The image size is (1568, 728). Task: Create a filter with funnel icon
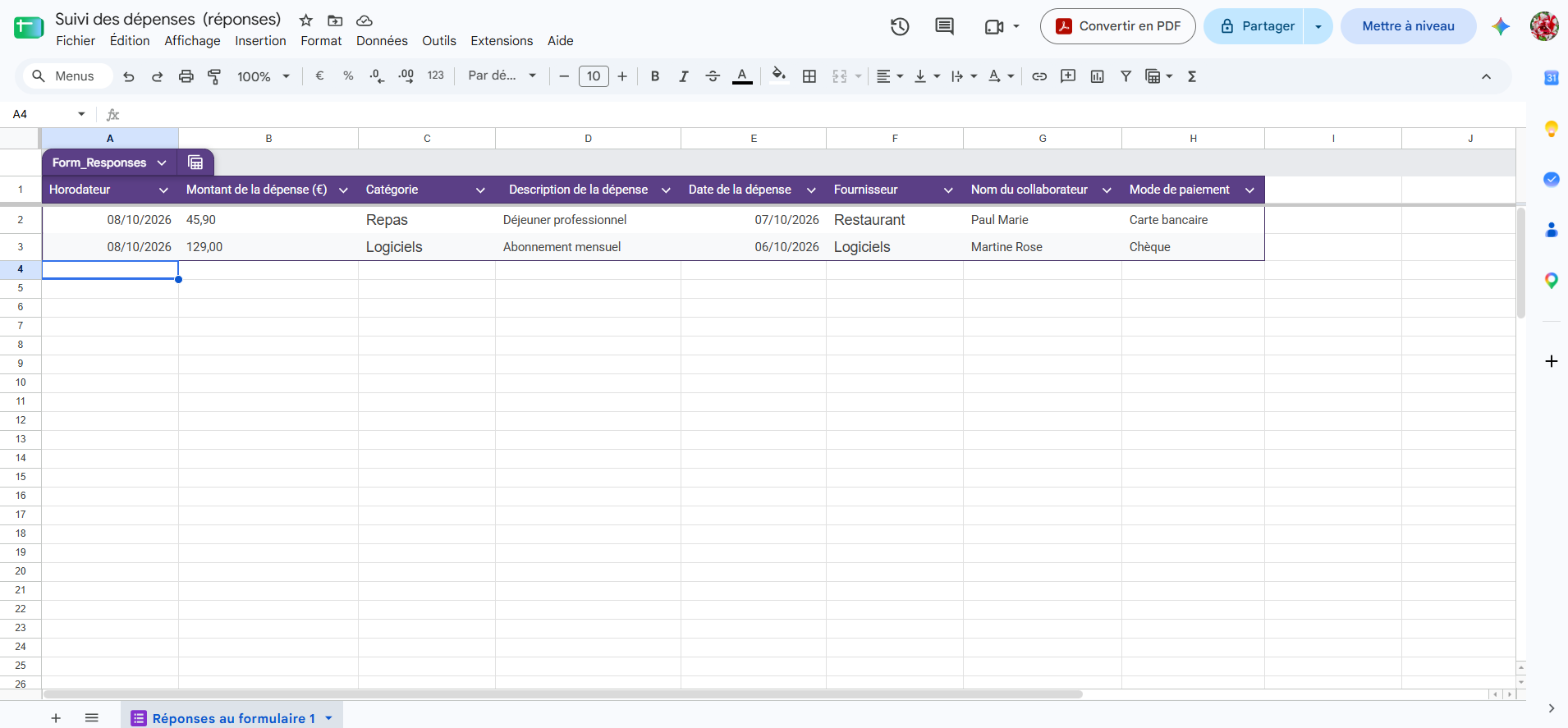point(1126,76)
